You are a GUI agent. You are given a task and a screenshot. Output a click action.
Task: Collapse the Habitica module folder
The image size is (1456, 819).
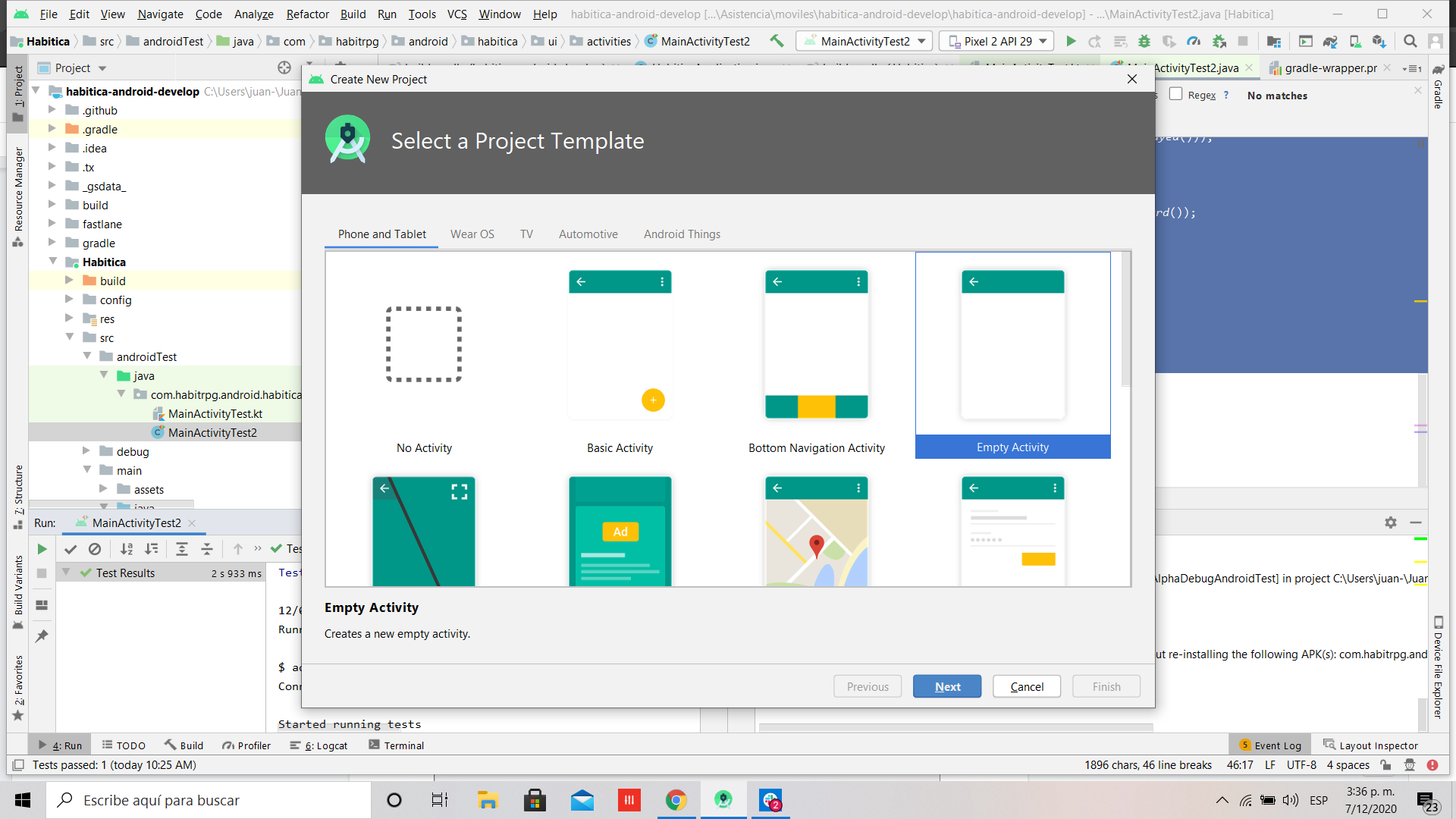53,262
